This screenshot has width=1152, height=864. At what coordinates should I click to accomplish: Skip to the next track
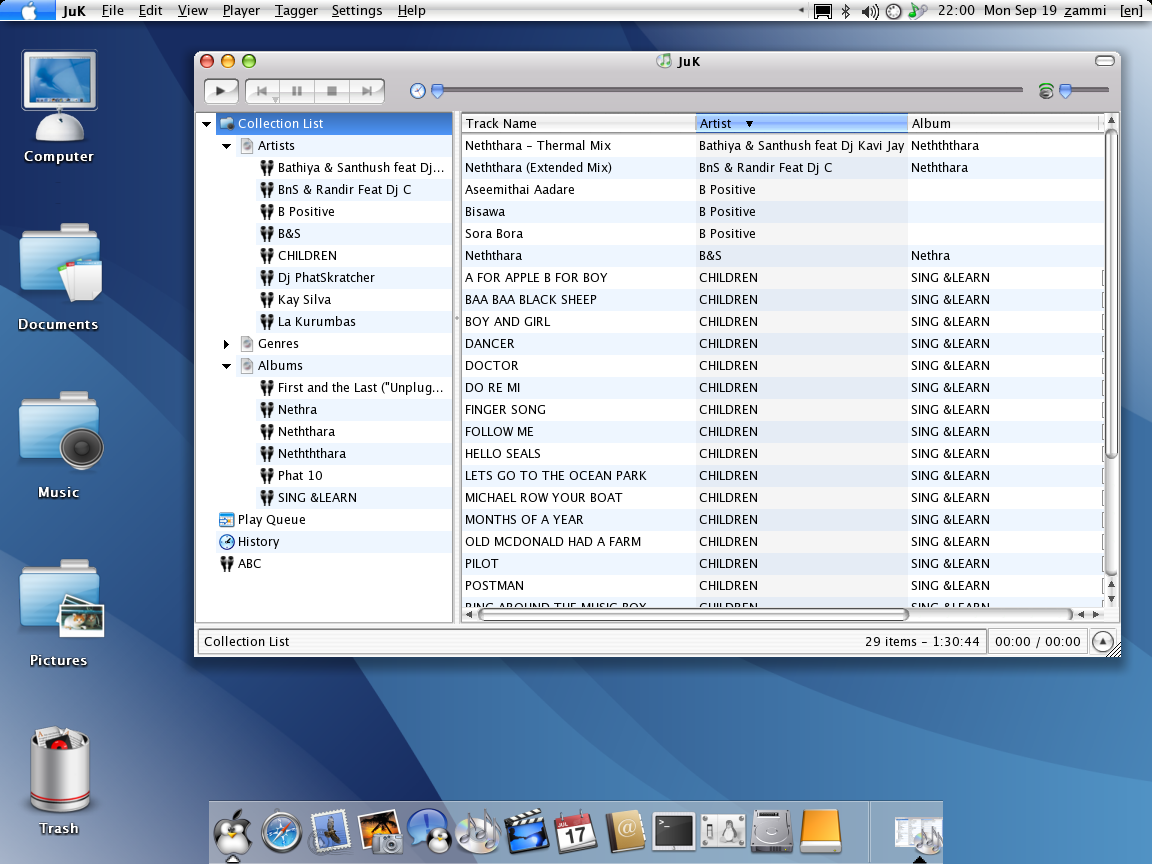click(x=367, y=91)
